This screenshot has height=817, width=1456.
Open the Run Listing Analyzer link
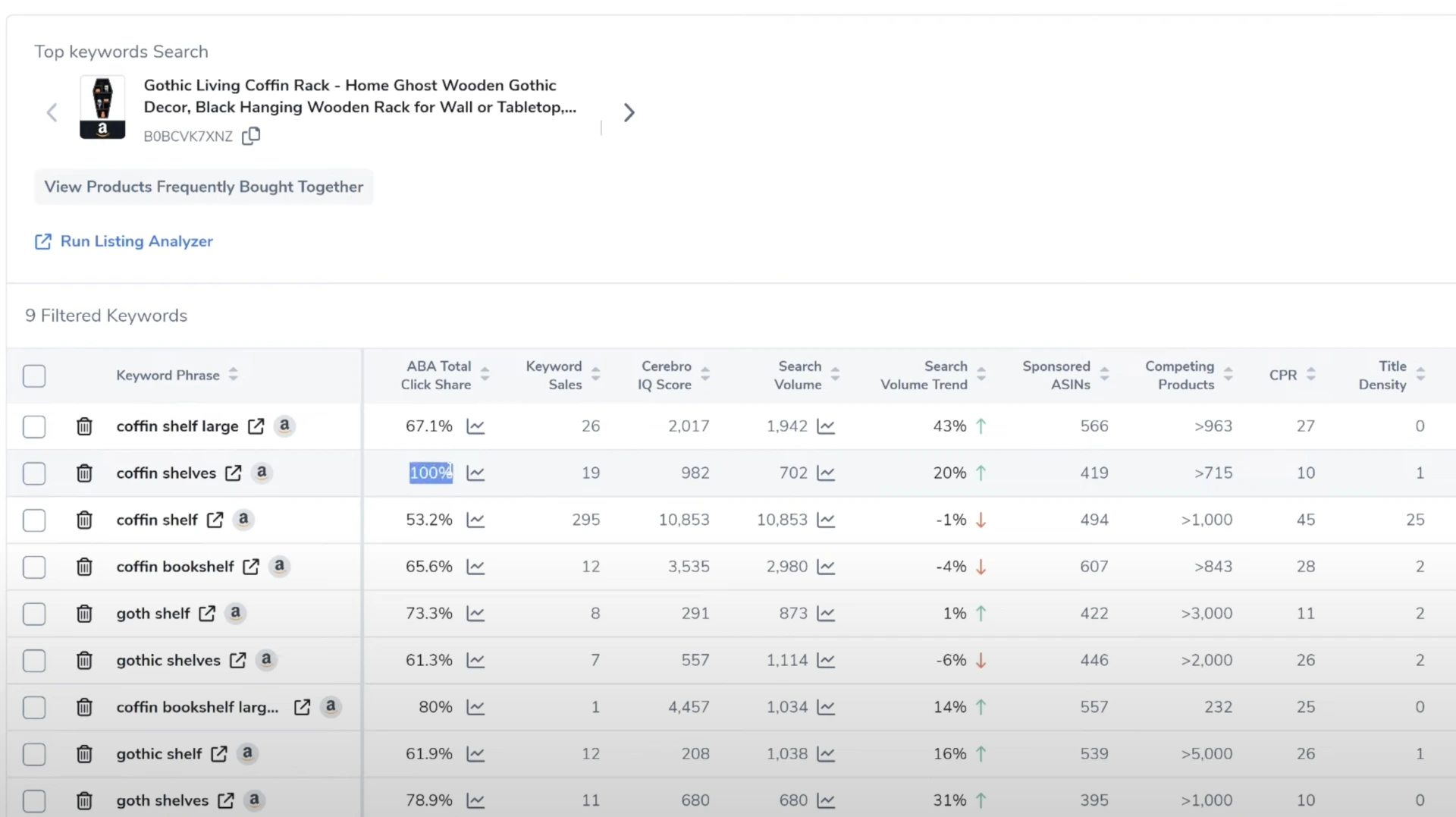pyautogui.click(x=136, y=241)
